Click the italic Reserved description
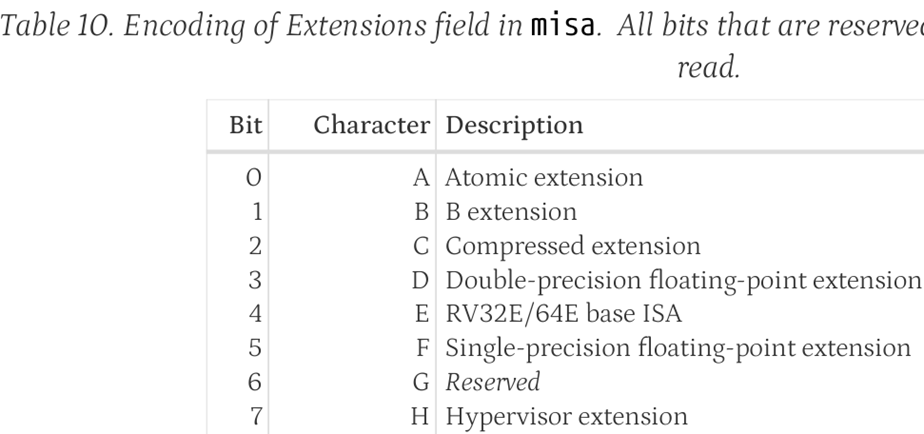The width and height of the screenshot is (924, 434). 493,382
